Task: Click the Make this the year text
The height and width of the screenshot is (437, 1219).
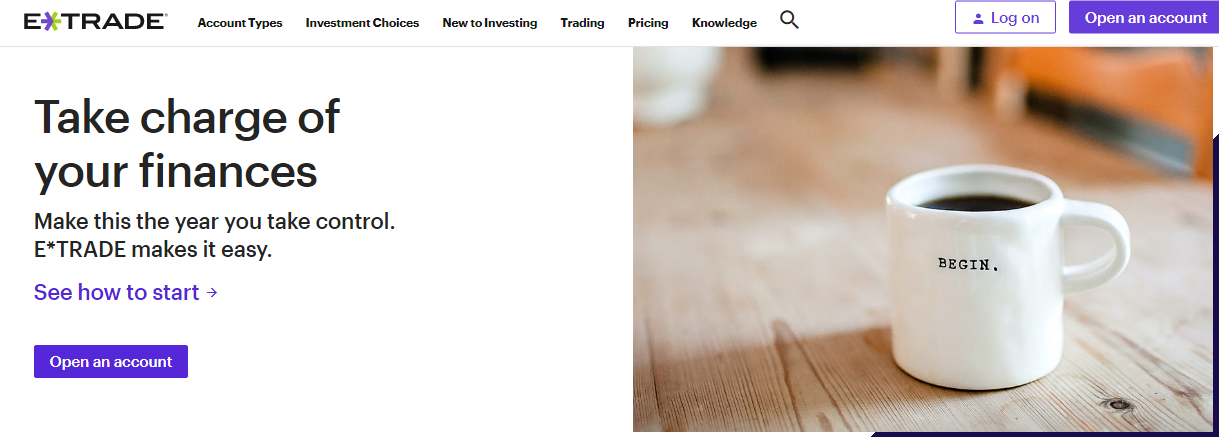Action: 222,221
